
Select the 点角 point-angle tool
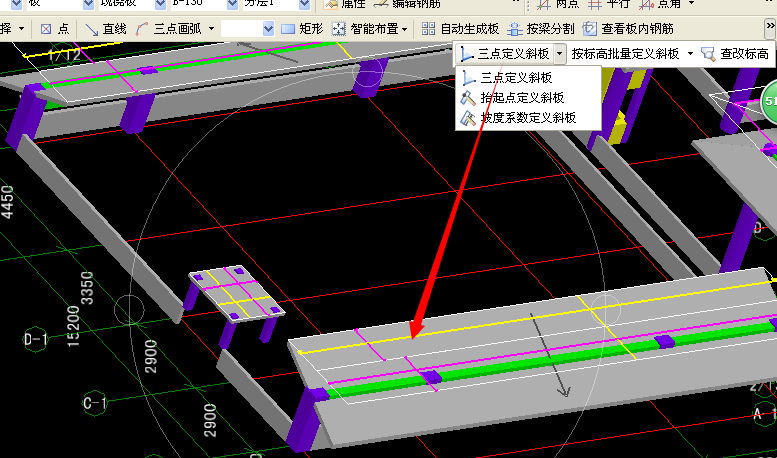pyautogui.click(x=660, y=4)
